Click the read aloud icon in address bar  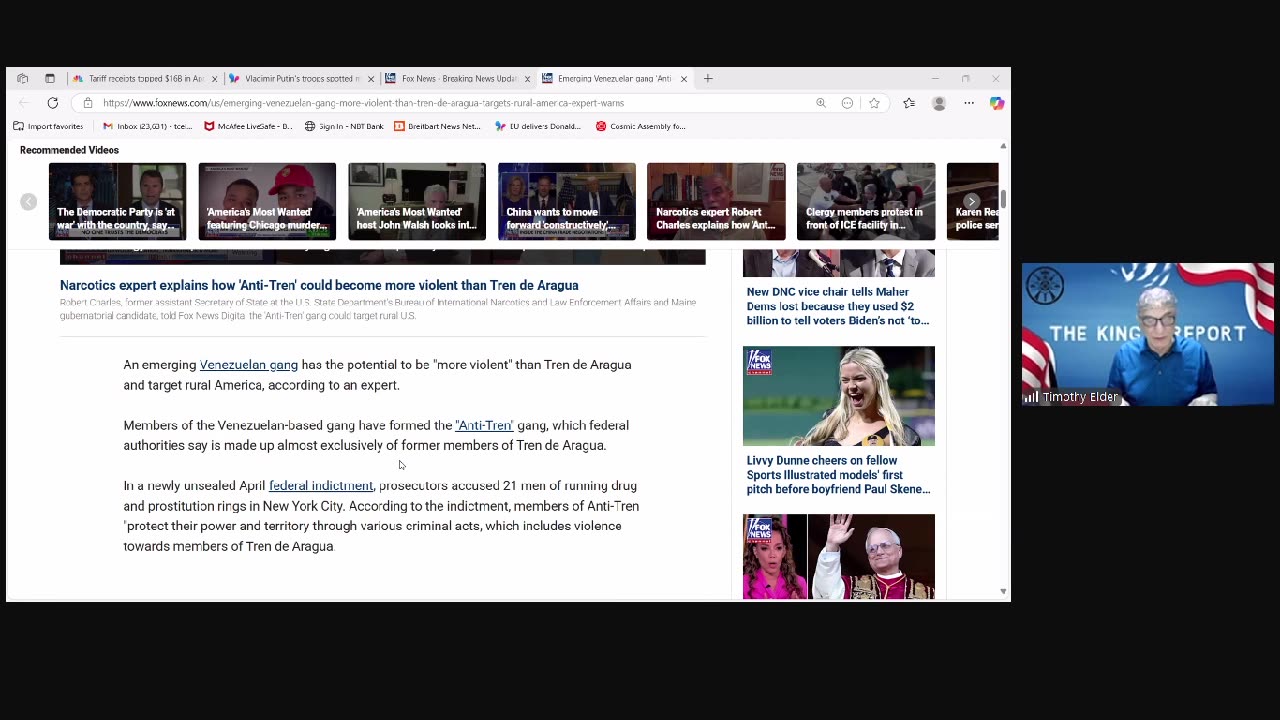847,103
